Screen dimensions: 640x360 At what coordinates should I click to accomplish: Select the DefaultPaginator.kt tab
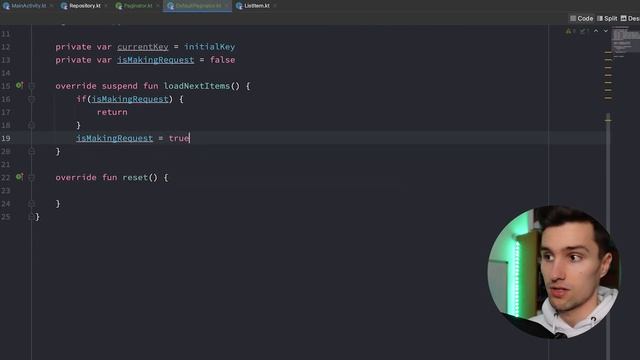click(x=198, y=6)
